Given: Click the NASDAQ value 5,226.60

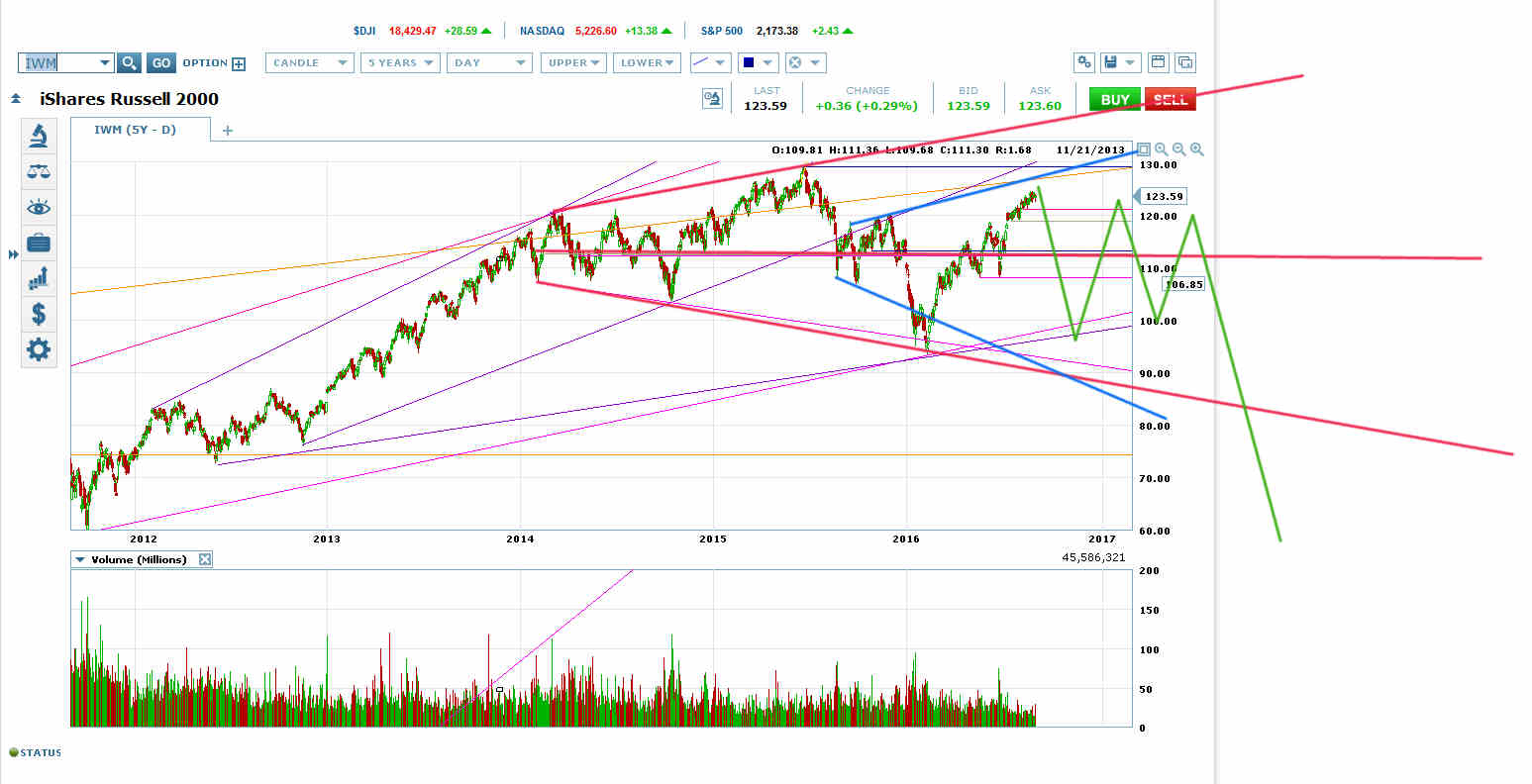Looking at the screenshot, I should (x=596, y=31).
